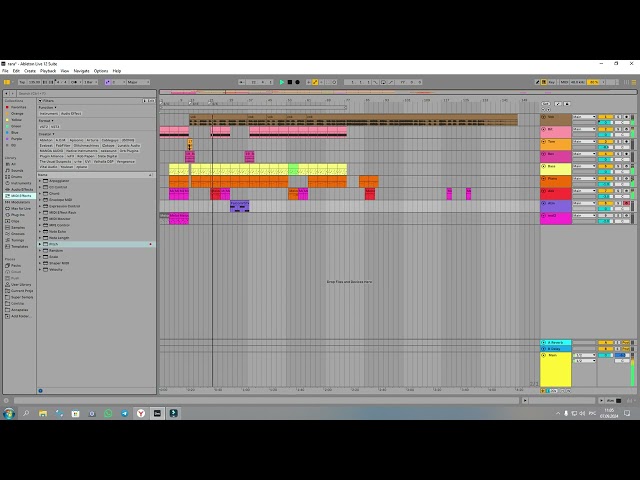Open the Edit menu
The width and height of the screenshot is (640, 480).
(x=16, y=71)
